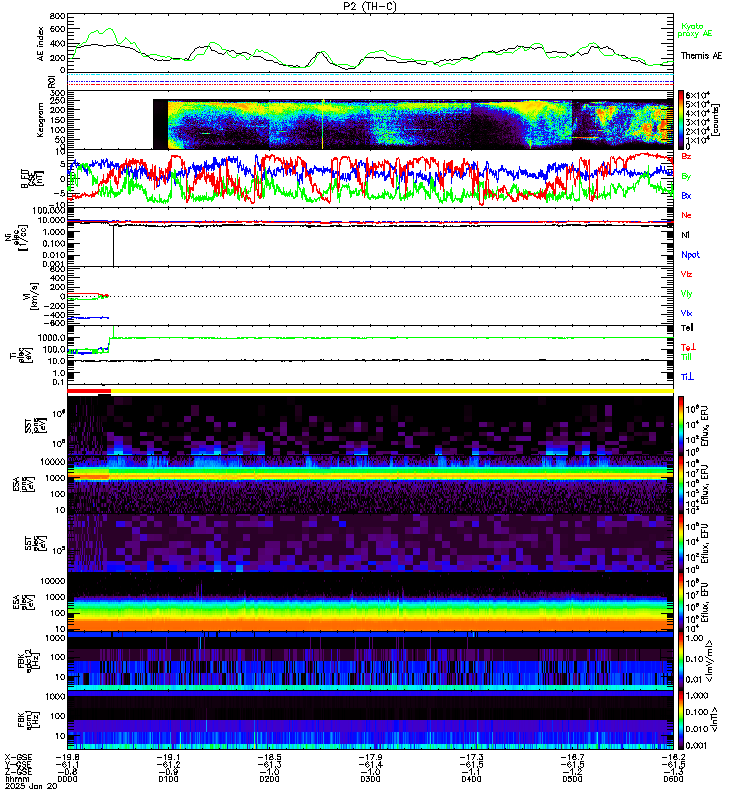This screenshot has width=750, height=800.
Task: Click the X-GSE value "-19.8"
Action: [x=67, y=758]
